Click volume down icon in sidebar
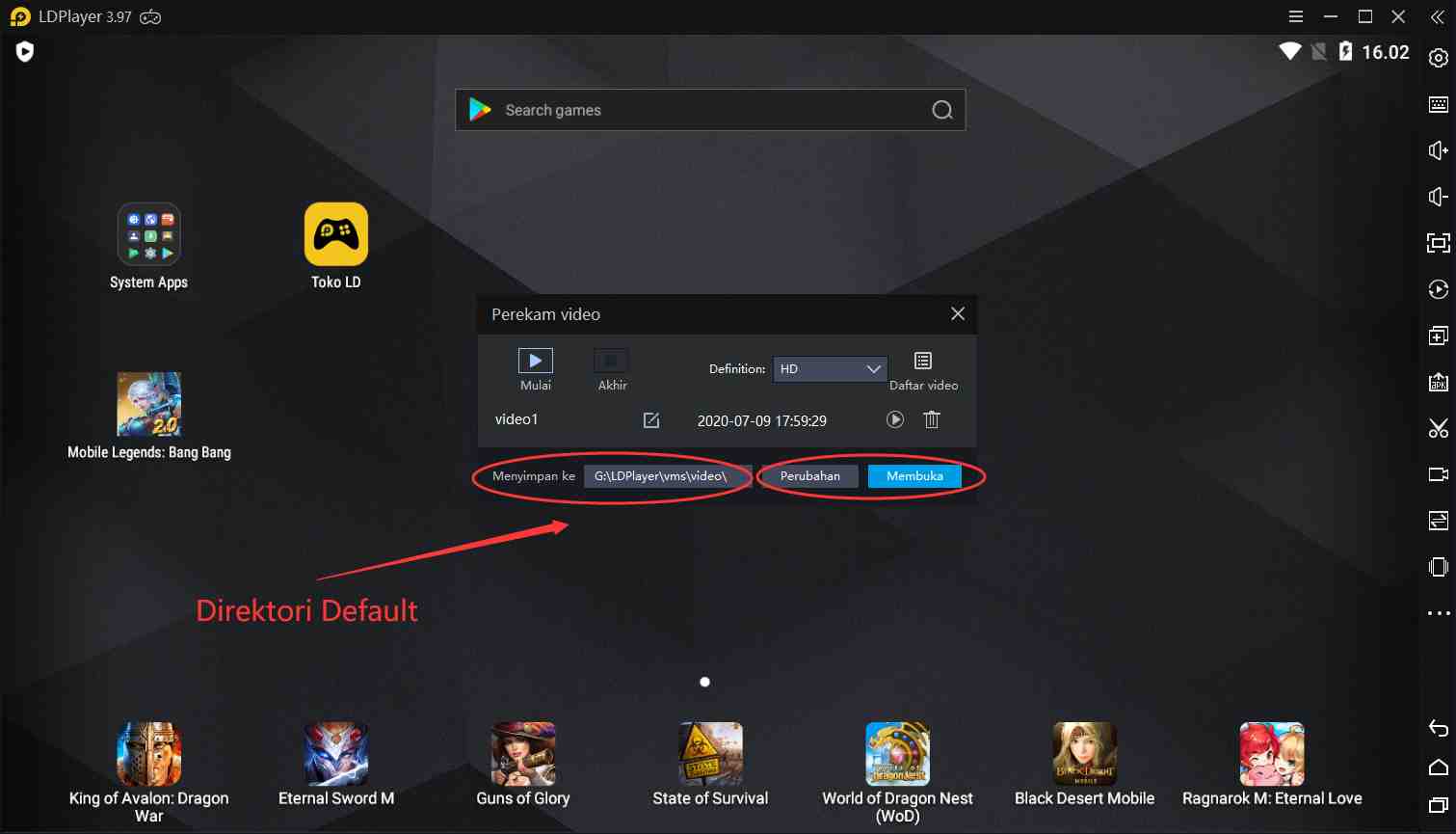The height and width of the screenshot is (834, 1456). [x=1438, y=197]
